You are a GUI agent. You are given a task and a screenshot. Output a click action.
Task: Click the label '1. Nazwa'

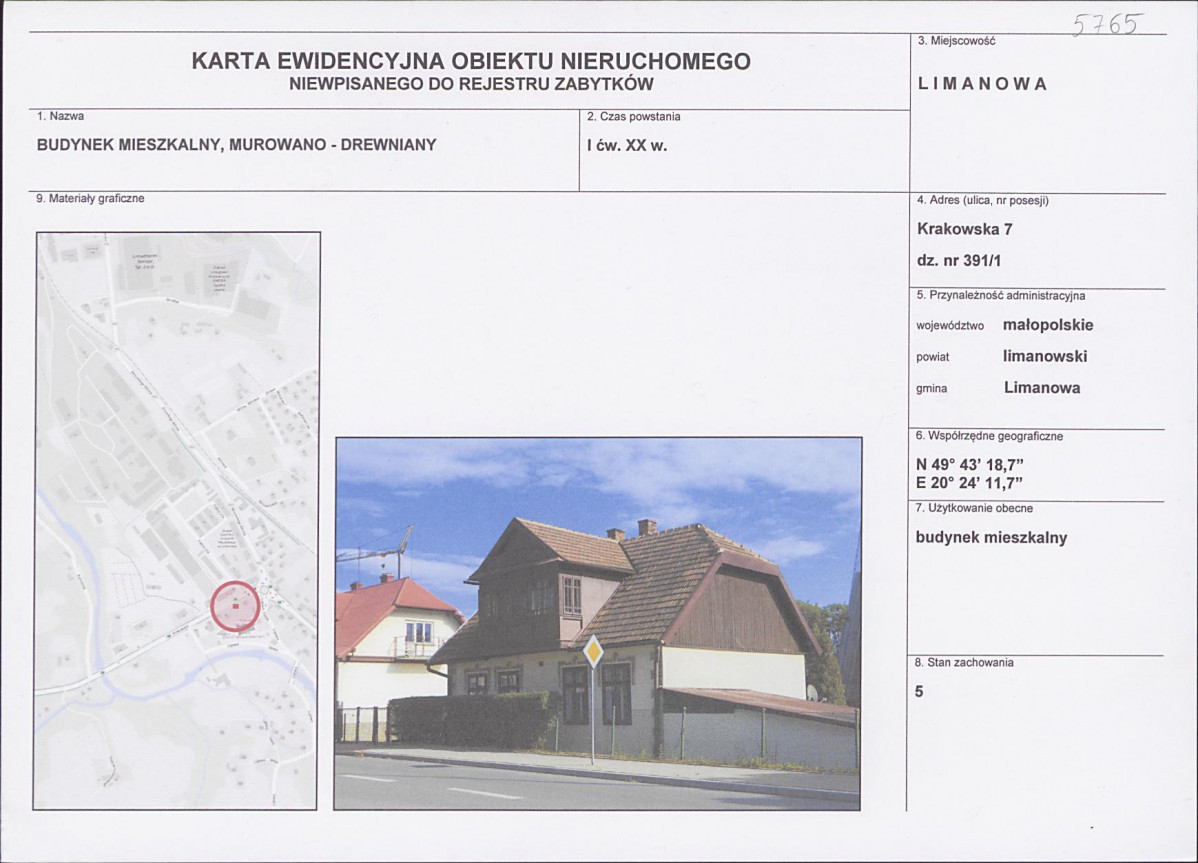pos(60,116)
